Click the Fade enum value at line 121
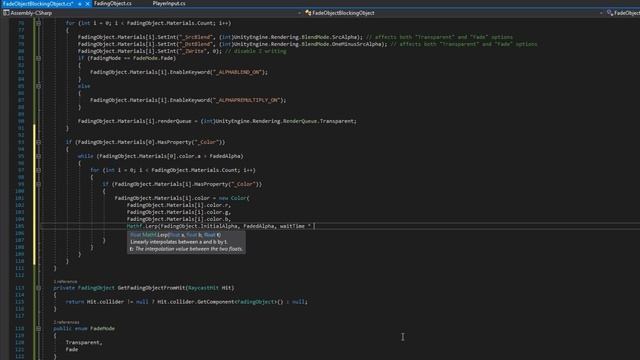This screenshot has width=640, height=360. coord(72,350)
